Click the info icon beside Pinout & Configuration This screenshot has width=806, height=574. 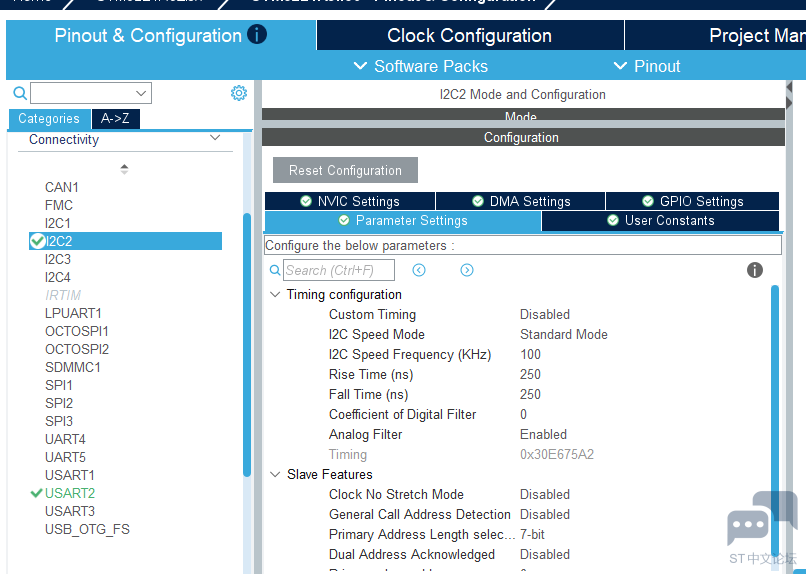tap(257, 35)
